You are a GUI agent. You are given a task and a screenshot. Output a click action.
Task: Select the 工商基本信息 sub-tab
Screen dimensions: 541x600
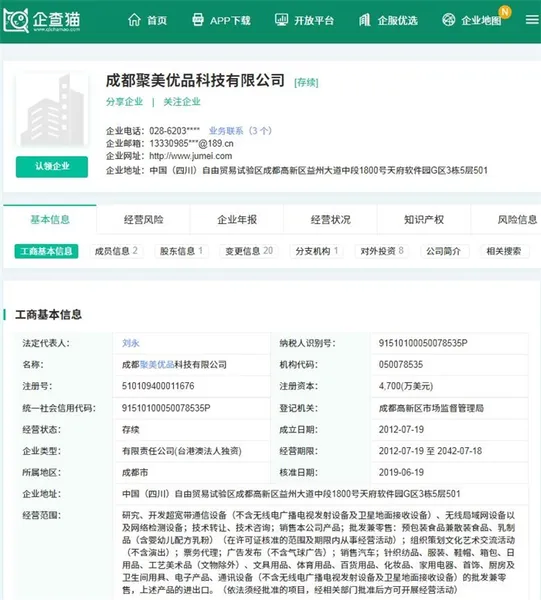point(46,251)
